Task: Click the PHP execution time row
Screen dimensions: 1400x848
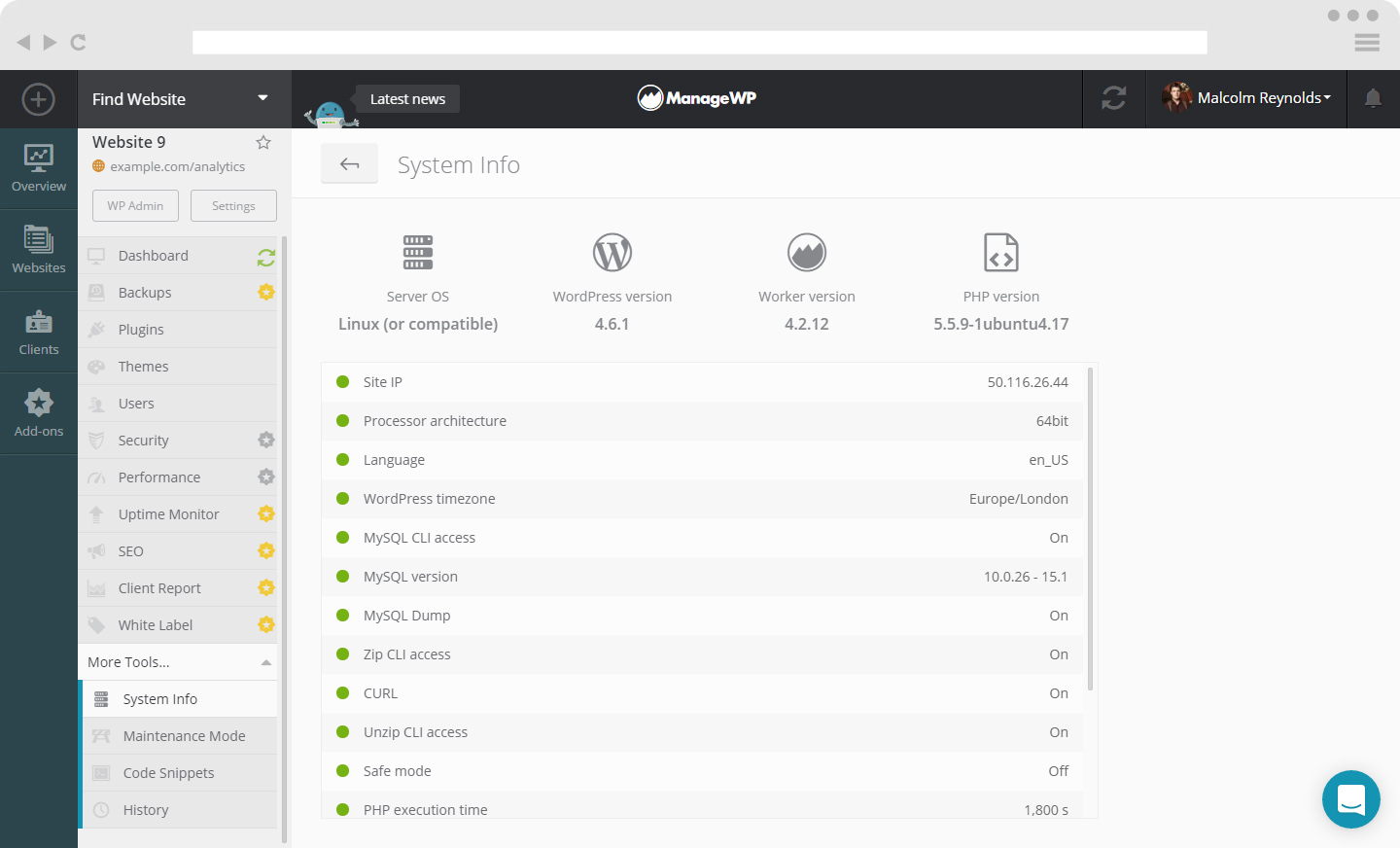Action: [x=703, y=805]
